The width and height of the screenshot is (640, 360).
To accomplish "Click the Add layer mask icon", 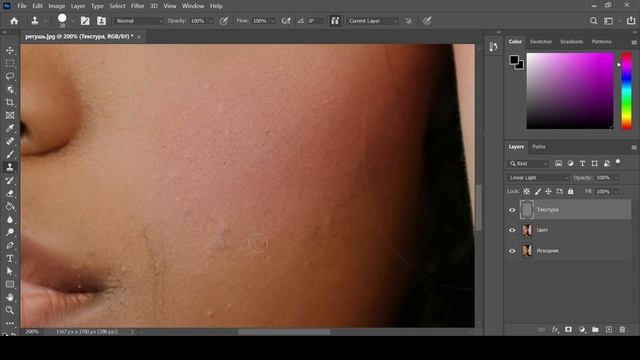I will click(x=568, y=329).
